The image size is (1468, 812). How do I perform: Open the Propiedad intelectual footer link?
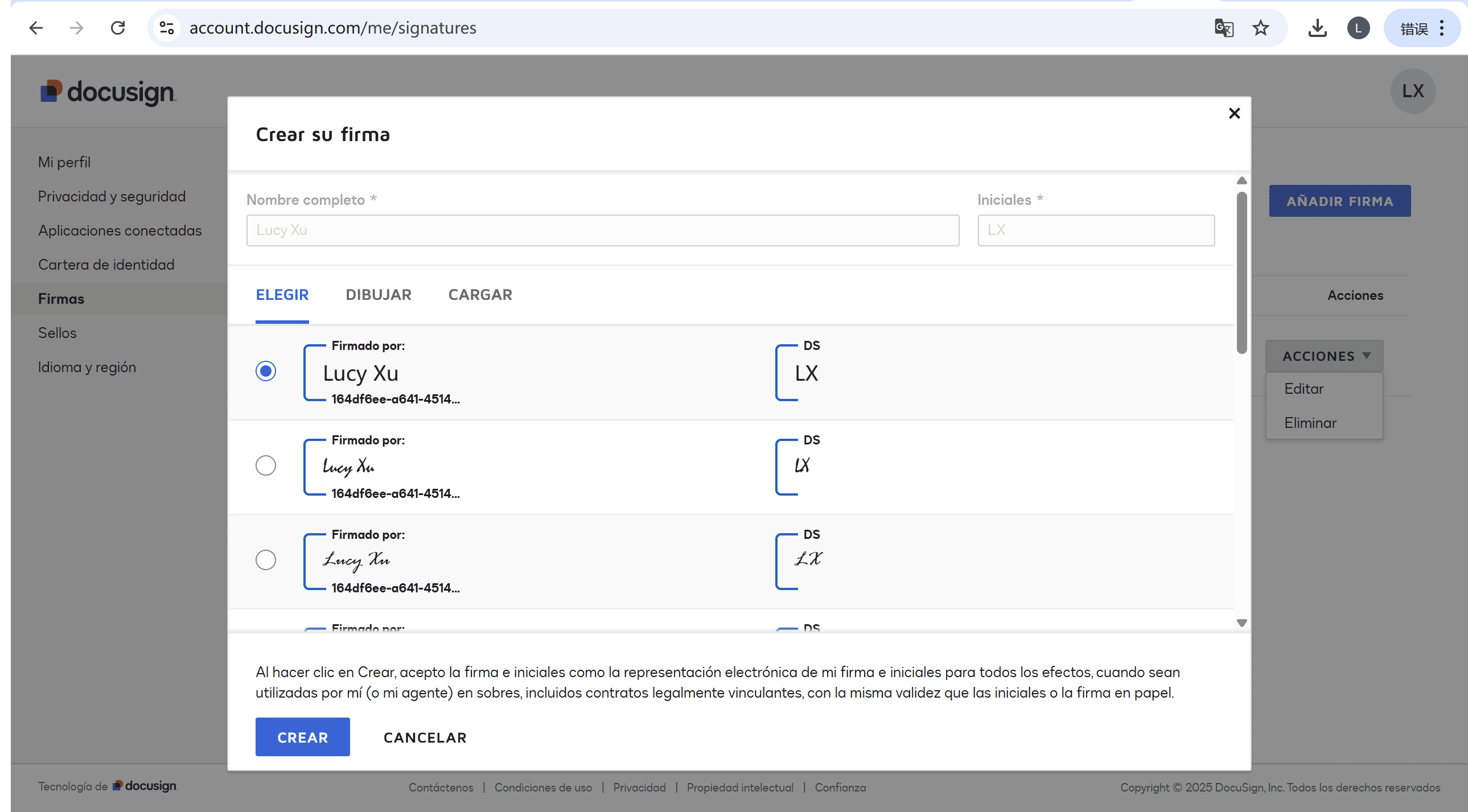pyautogui.click(x=740, y=788)
